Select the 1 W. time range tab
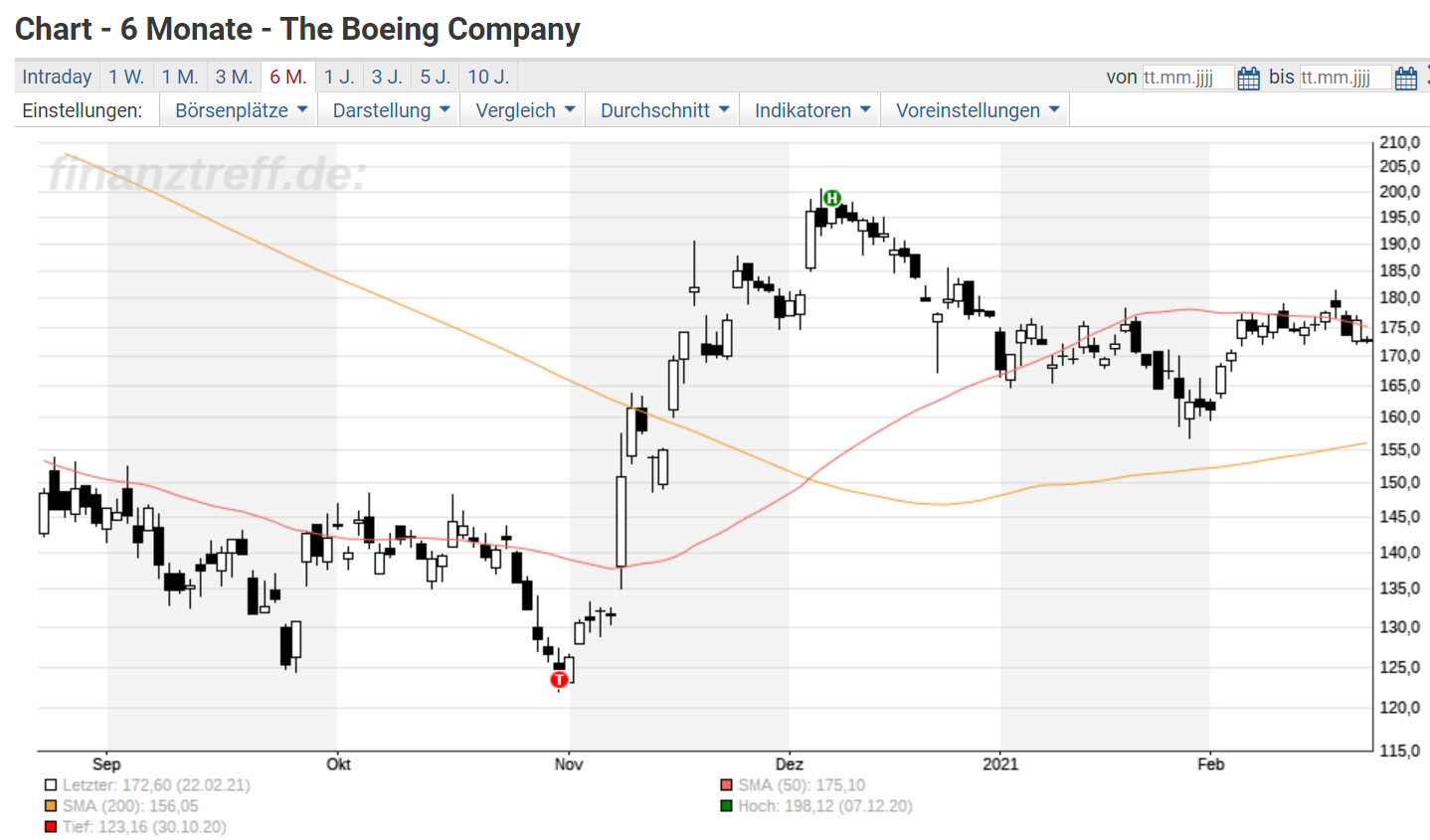This screenshot has width=1430, height=840. [x=126, y=77]
